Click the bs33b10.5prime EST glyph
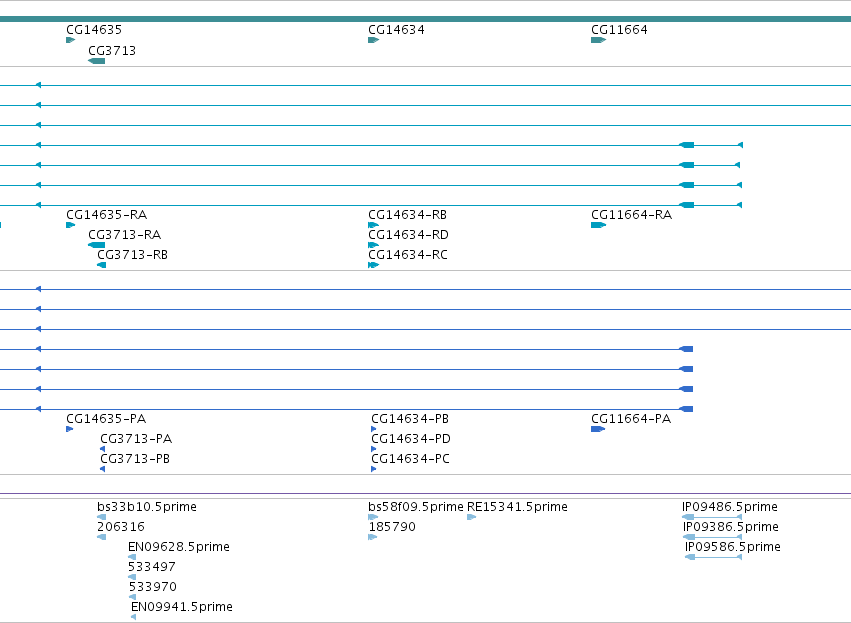 coord(101,517)
